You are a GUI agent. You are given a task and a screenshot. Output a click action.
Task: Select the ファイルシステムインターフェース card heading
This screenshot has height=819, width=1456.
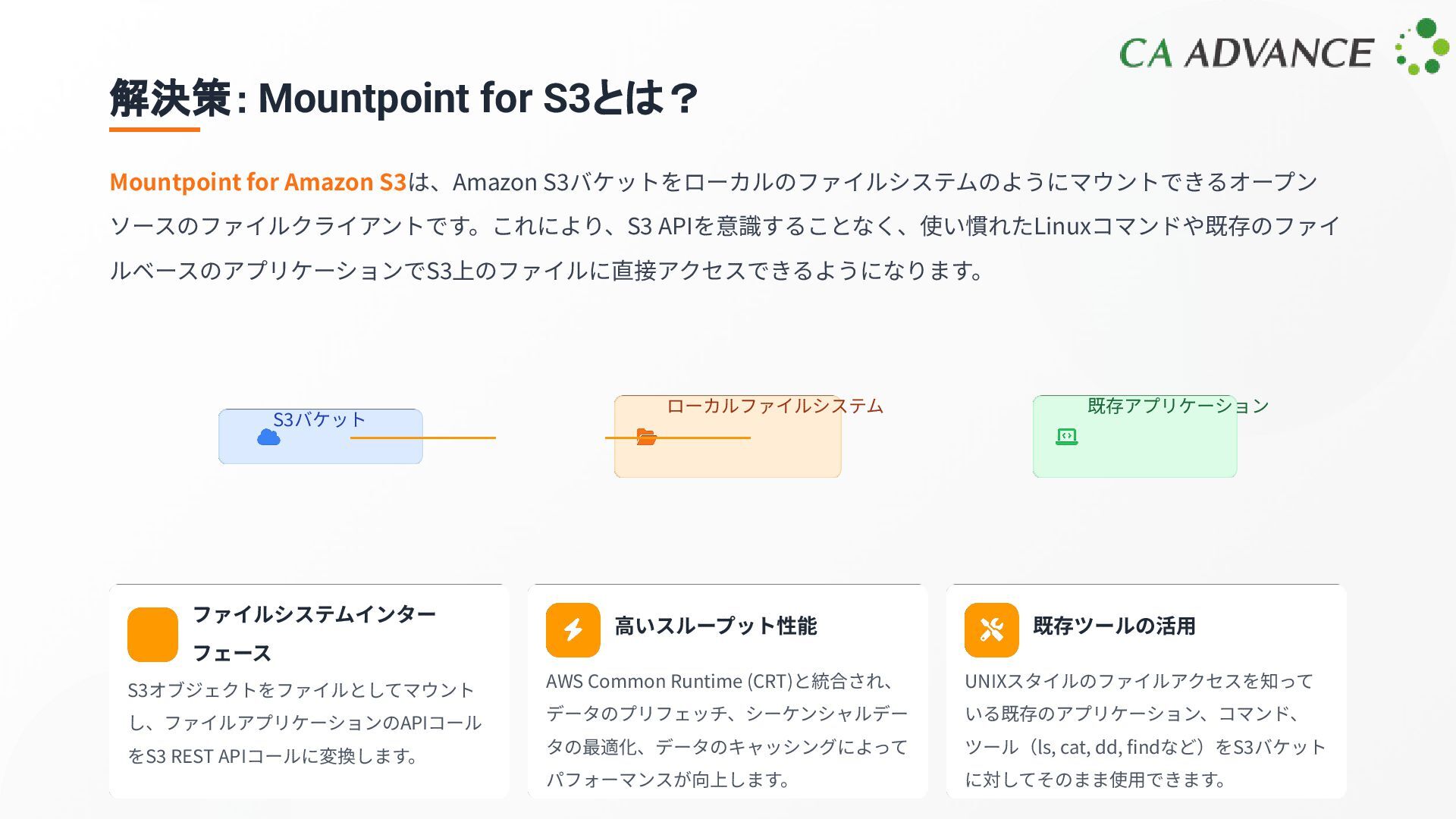tap(314, 632)
